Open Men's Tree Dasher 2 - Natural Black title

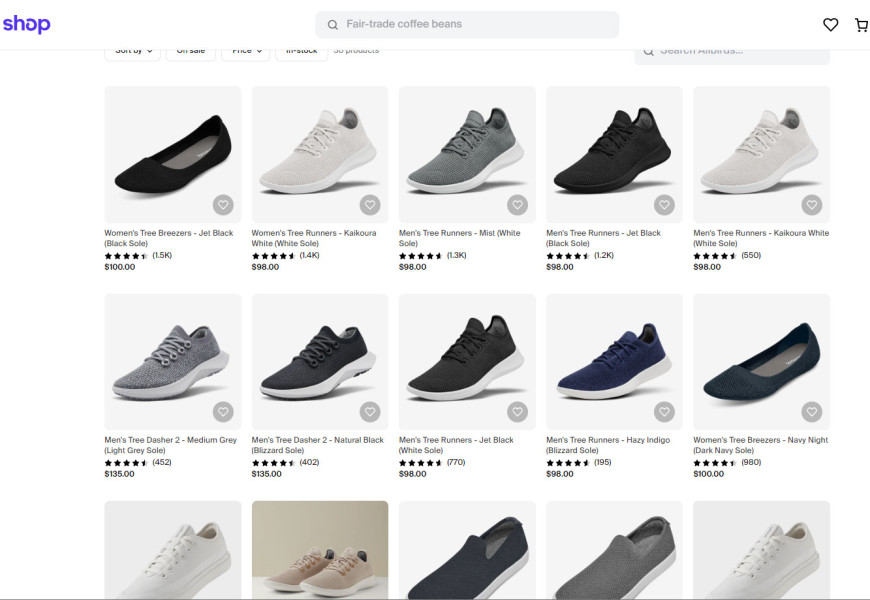(x=317, y=445)
